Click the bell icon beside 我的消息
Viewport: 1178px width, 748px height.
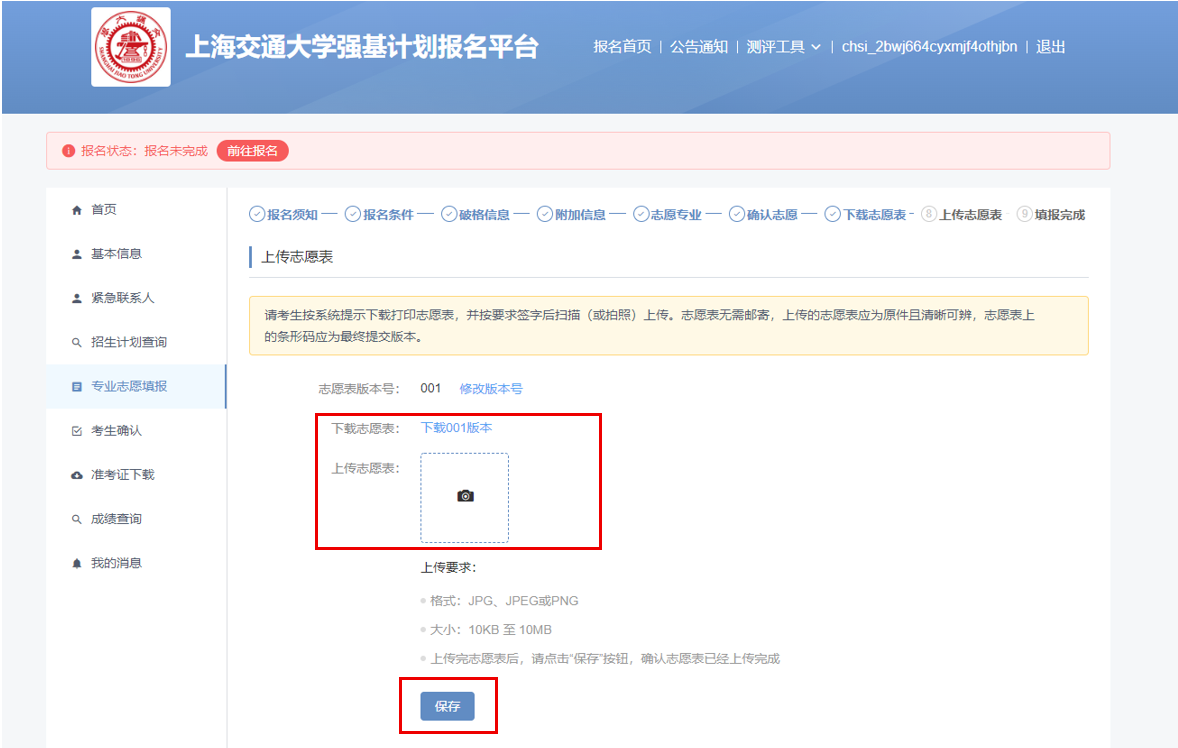pyautogui.click(x=77, y=564)
